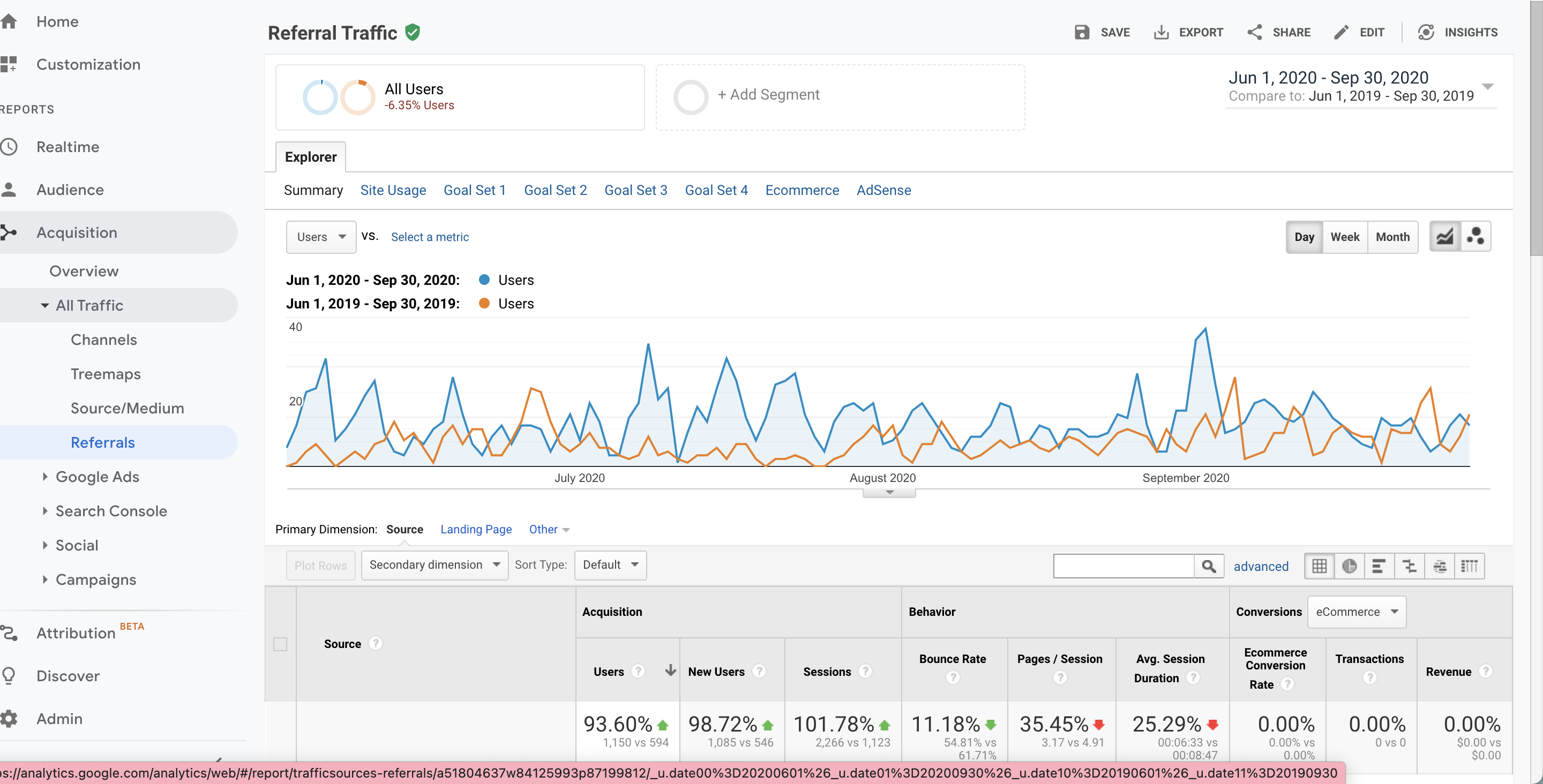Select the pie chart percentage view
The width and height of the screenshot is (1543, 784).
pos(1349,566)
